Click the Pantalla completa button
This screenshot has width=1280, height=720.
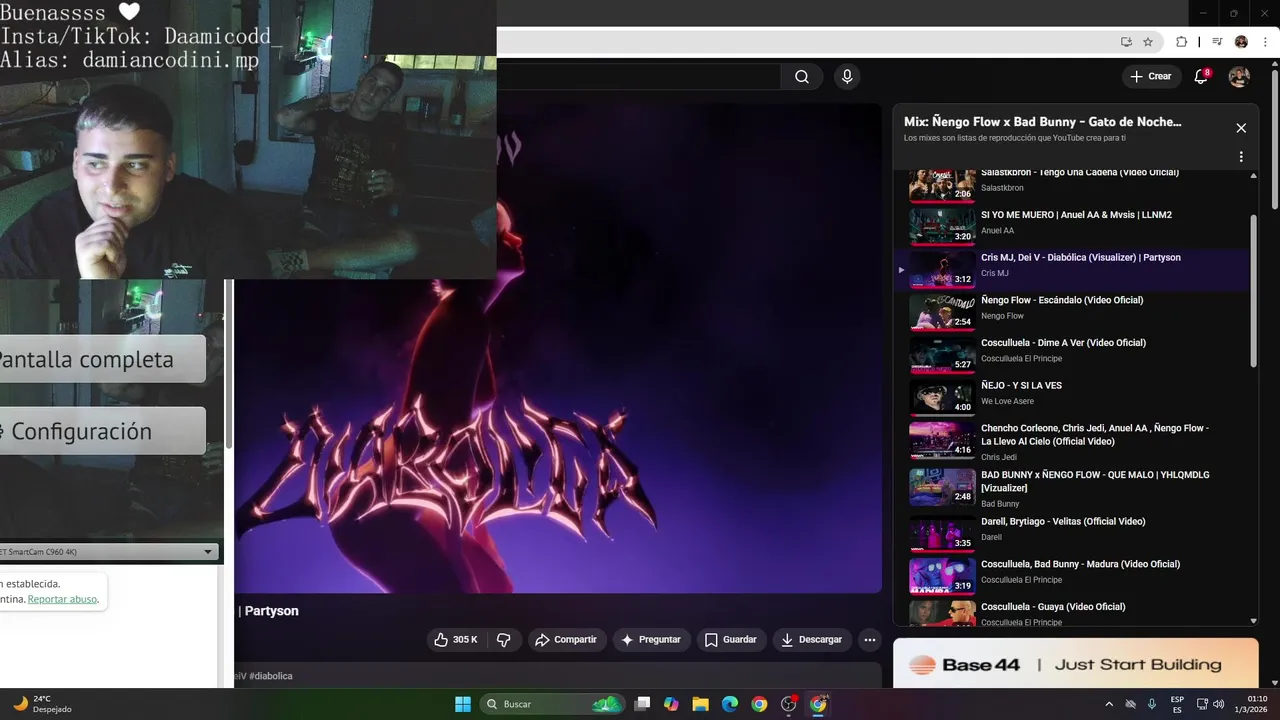[102, 359]
